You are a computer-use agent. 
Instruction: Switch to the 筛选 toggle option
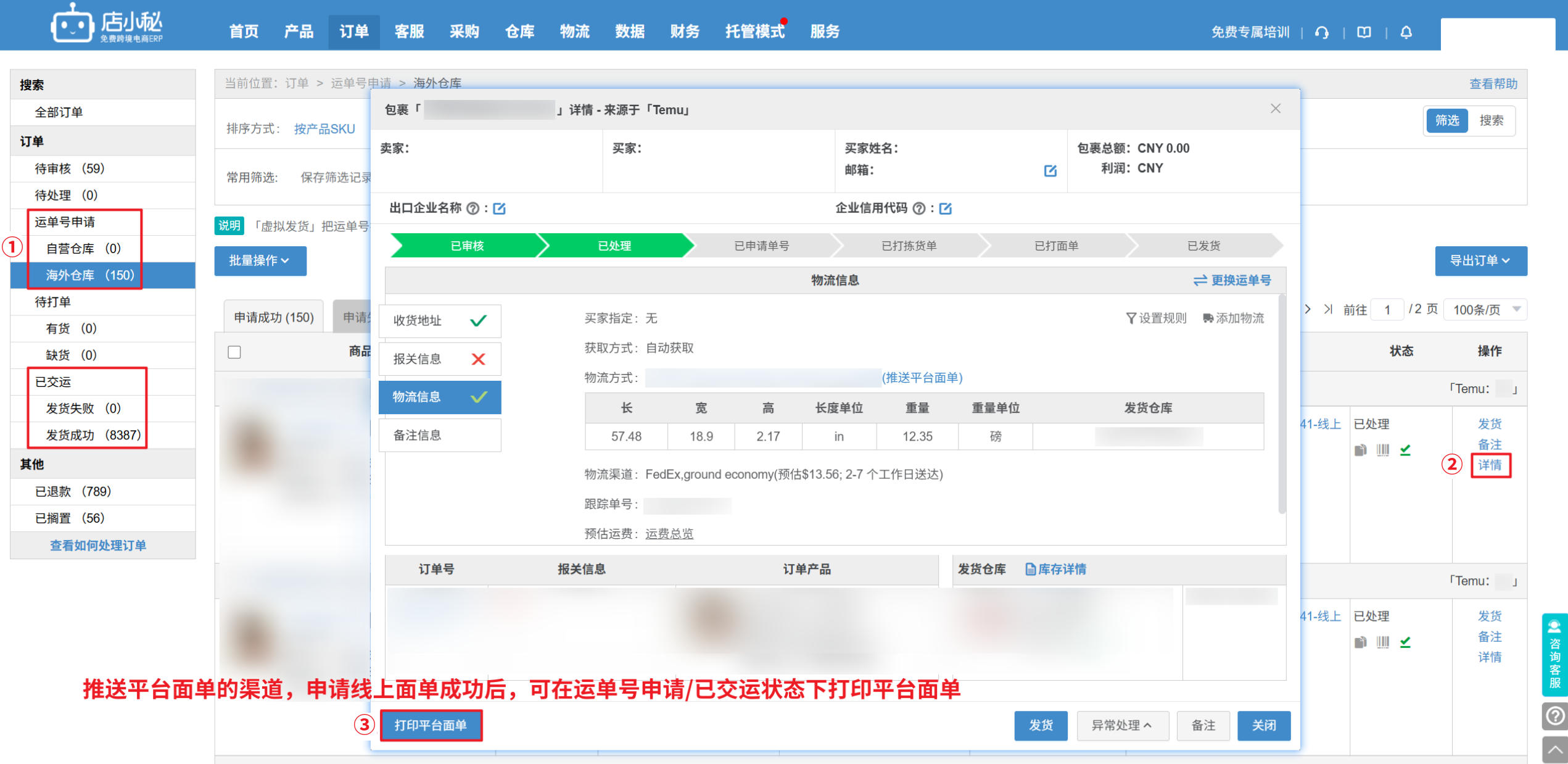(1446, 120)
